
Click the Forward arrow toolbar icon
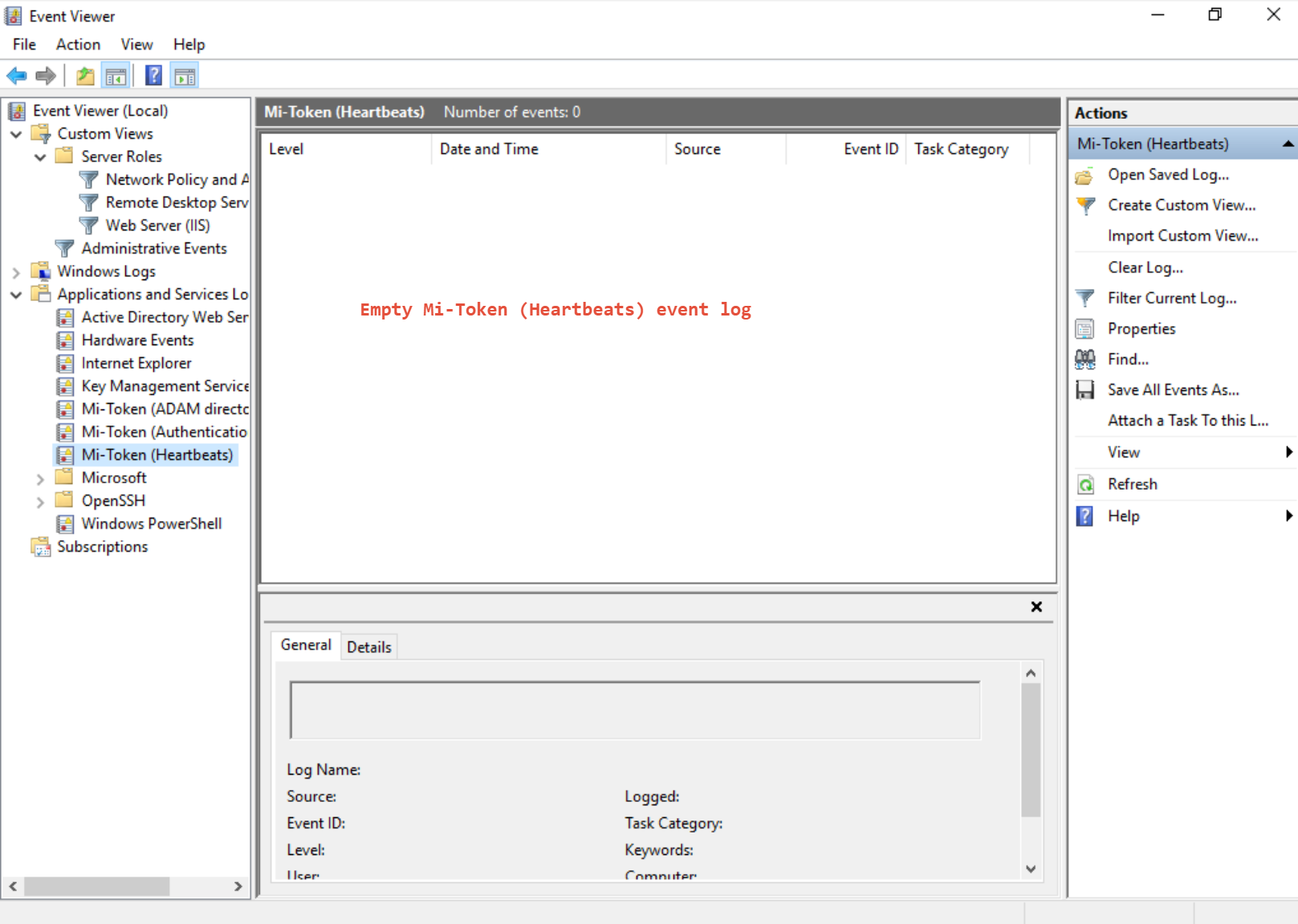(x=46, y=76)
